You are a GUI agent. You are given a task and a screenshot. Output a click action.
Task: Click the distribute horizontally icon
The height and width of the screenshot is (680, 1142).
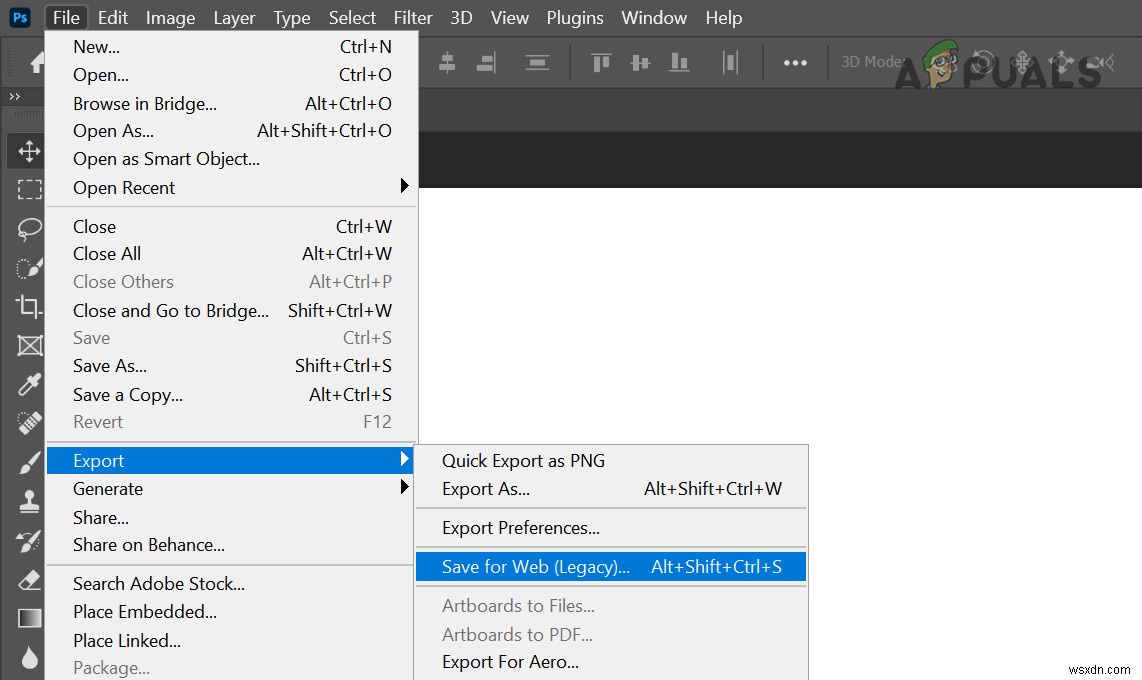tap(731, 63)
